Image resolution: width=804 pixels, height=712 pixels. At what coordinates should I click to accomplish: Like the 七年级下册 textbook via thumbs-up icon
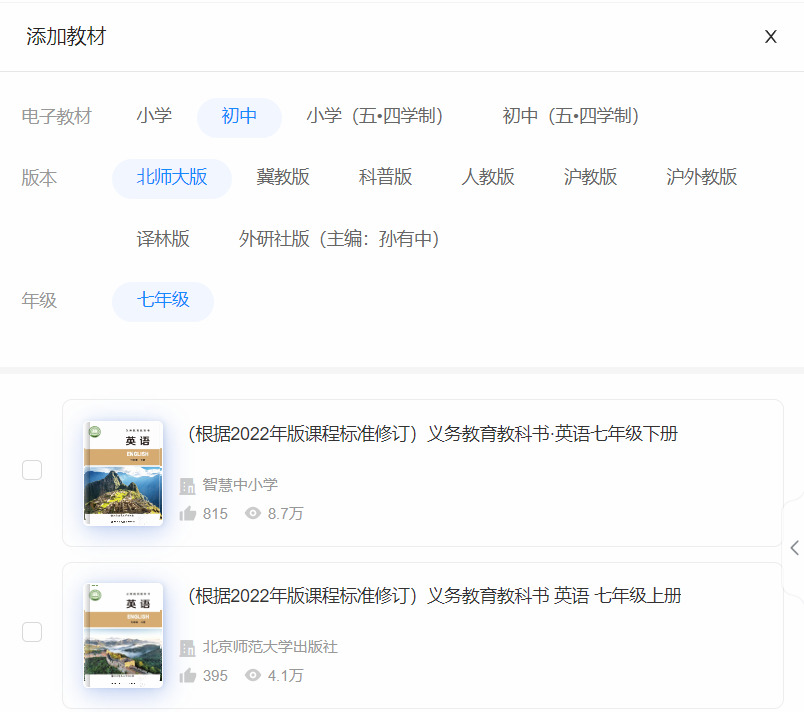click(x=190, y=513)
